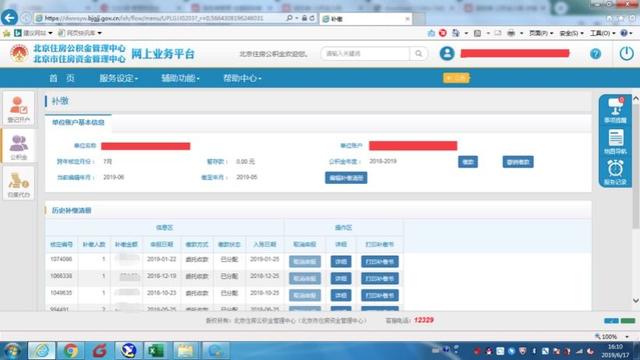Open the 安全(S) dropdown in the command bar
640x360 pixels.
571,33
